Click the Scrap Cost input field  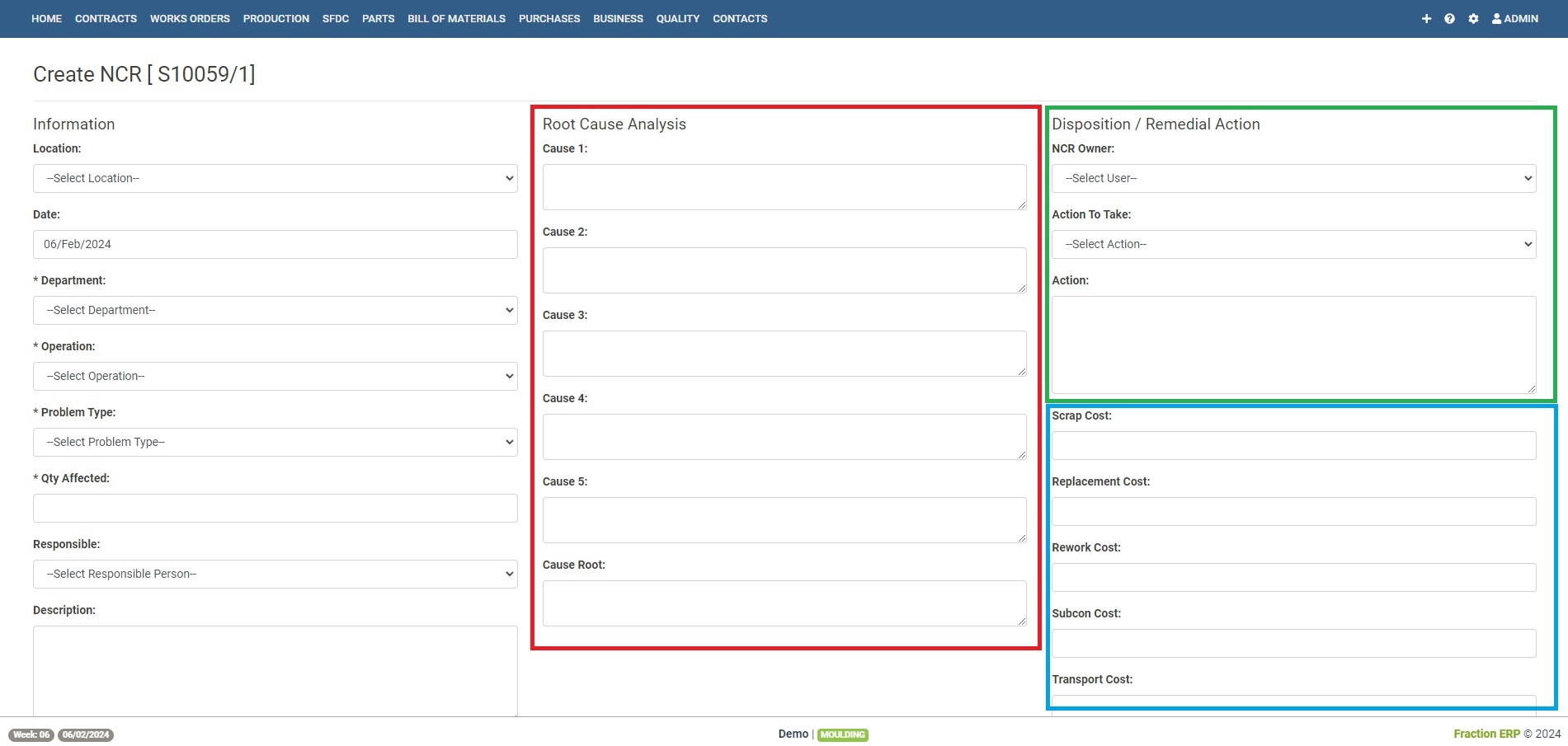pyautogui.click(x=1293, y=446)
